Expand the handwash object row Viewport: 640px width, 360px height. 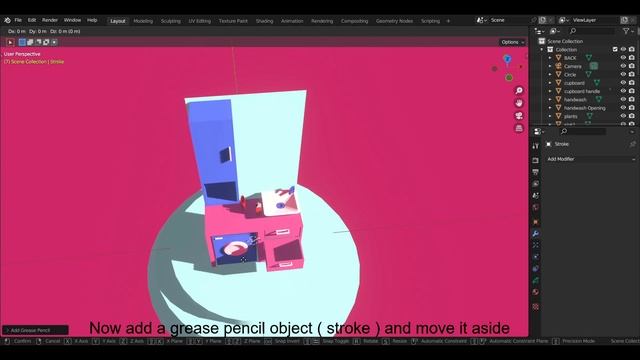point(550,100)
